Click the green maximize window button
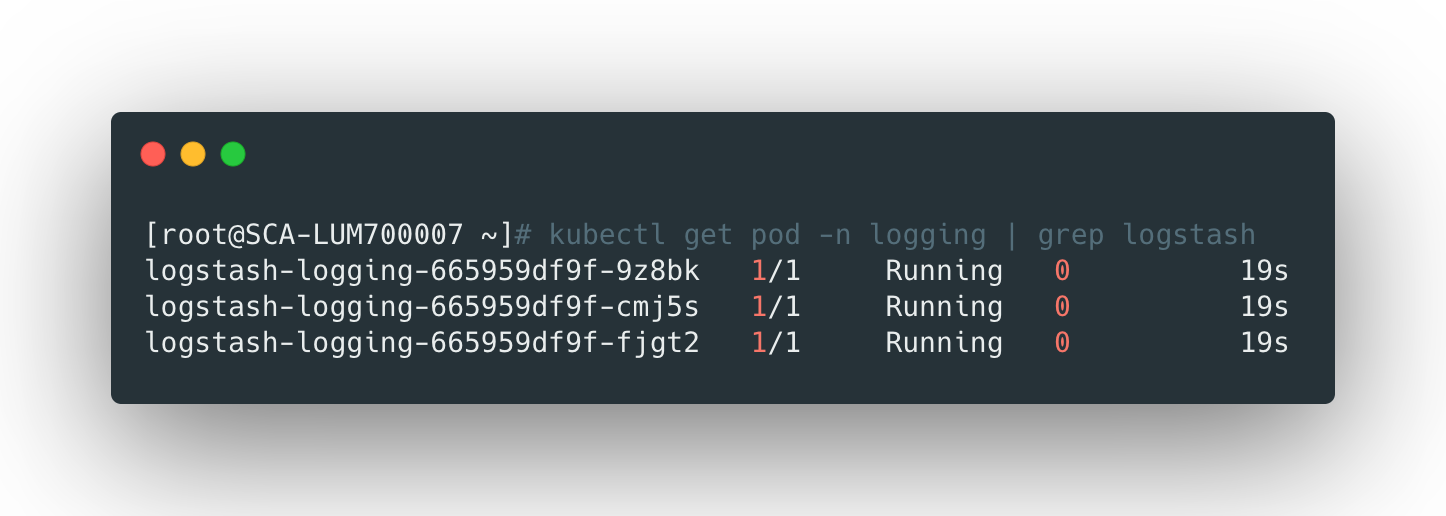Screen dimensions: 1446x516 click(x=233, y=154)
